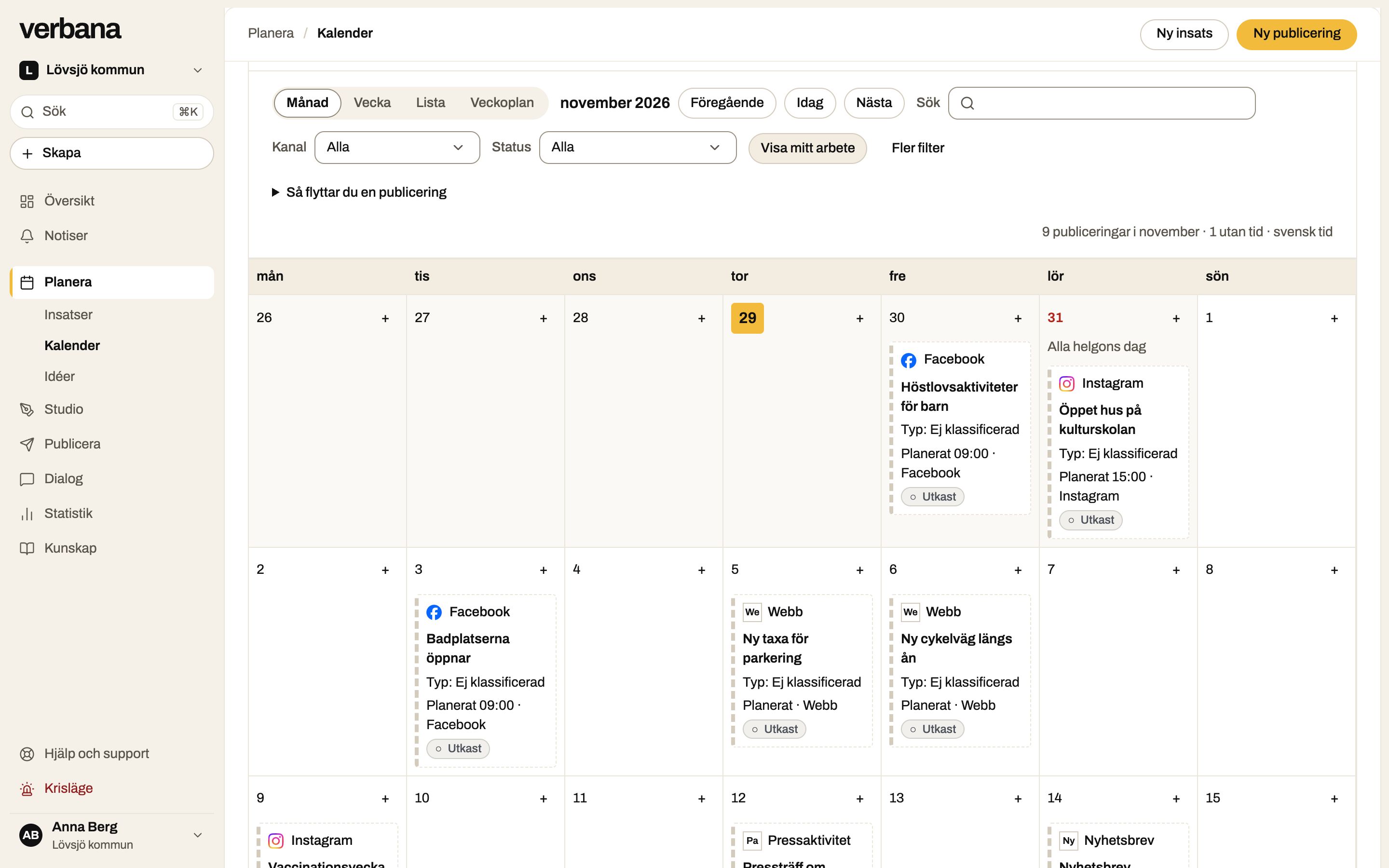Expand Lövsjö kommun organization switcher
The image size is (1389, 868).
click(x=112, y=70)
